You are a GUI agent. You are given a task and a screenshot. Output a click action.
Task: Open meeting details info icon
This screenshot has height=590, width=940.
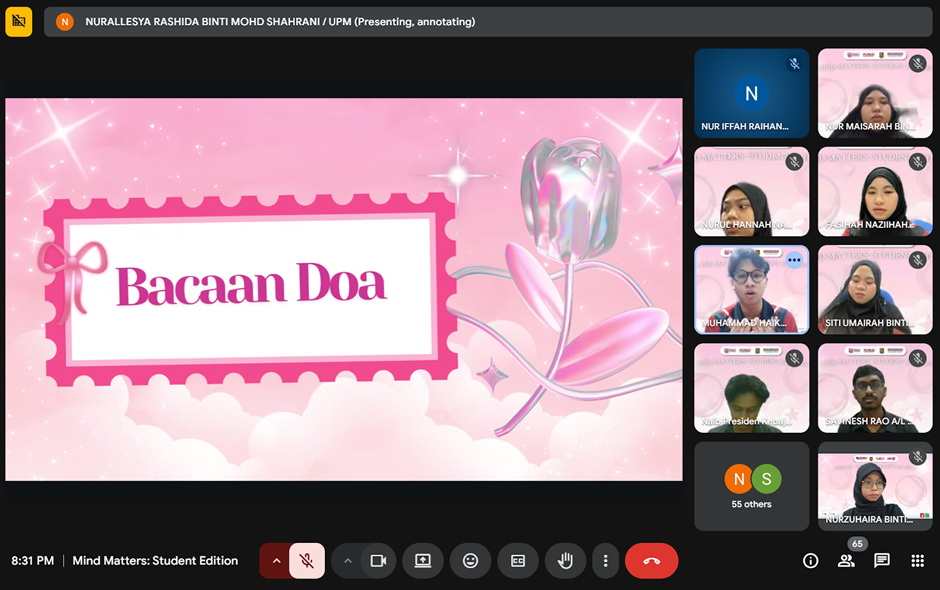pos(811,561)
